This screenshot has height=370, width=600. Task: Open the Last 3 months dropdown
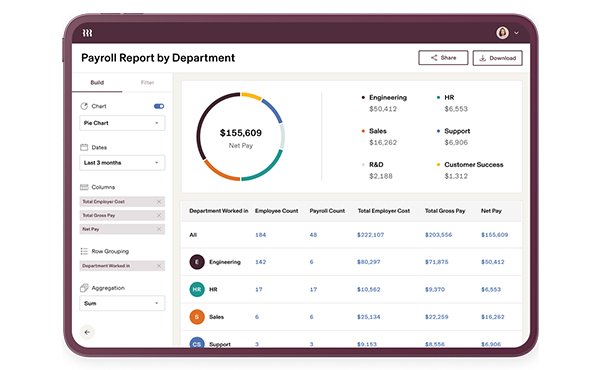[x=122, y=163]
